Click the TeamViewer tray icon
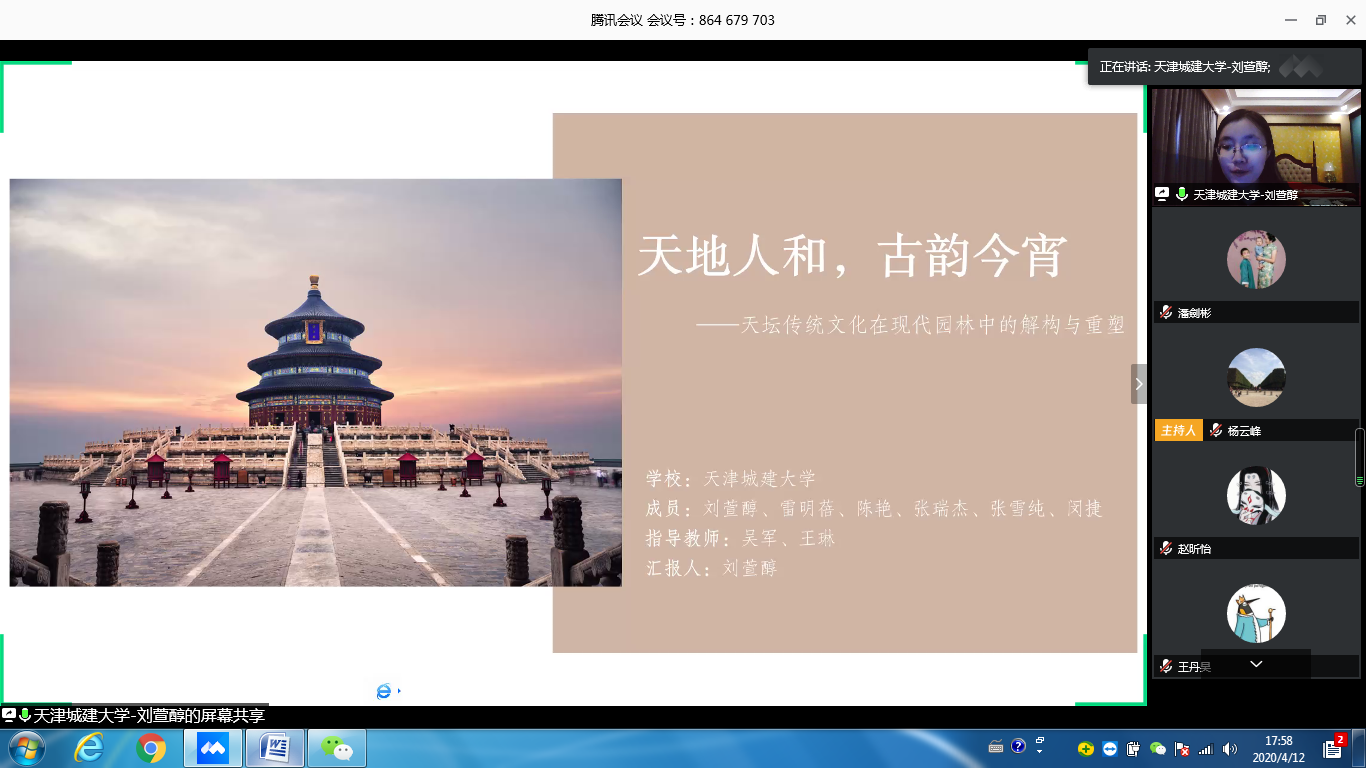This screenshot has width=1366, height=768. click(1110, 748)
